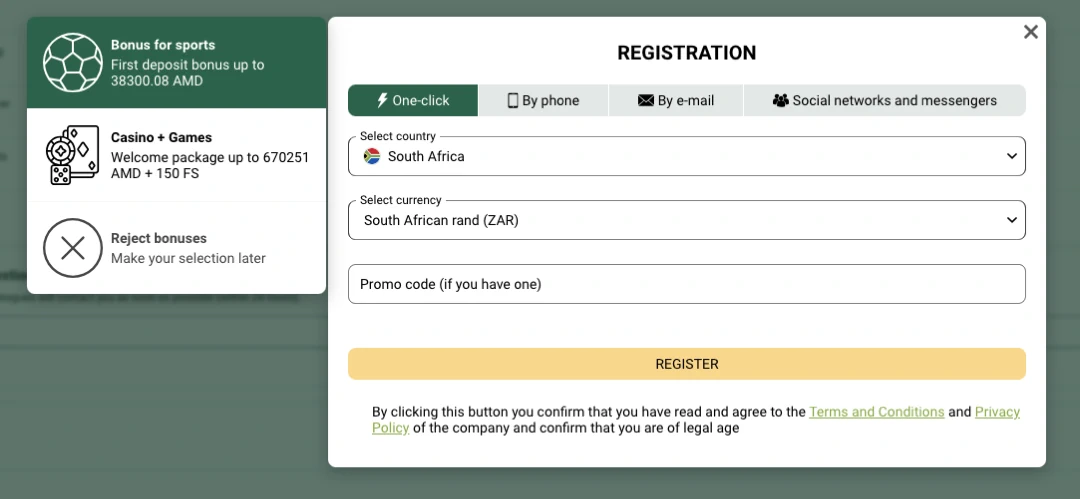1080x499 pixels.
Task: Click the casino cards and dice icon
Action: [x=73, y=155]
